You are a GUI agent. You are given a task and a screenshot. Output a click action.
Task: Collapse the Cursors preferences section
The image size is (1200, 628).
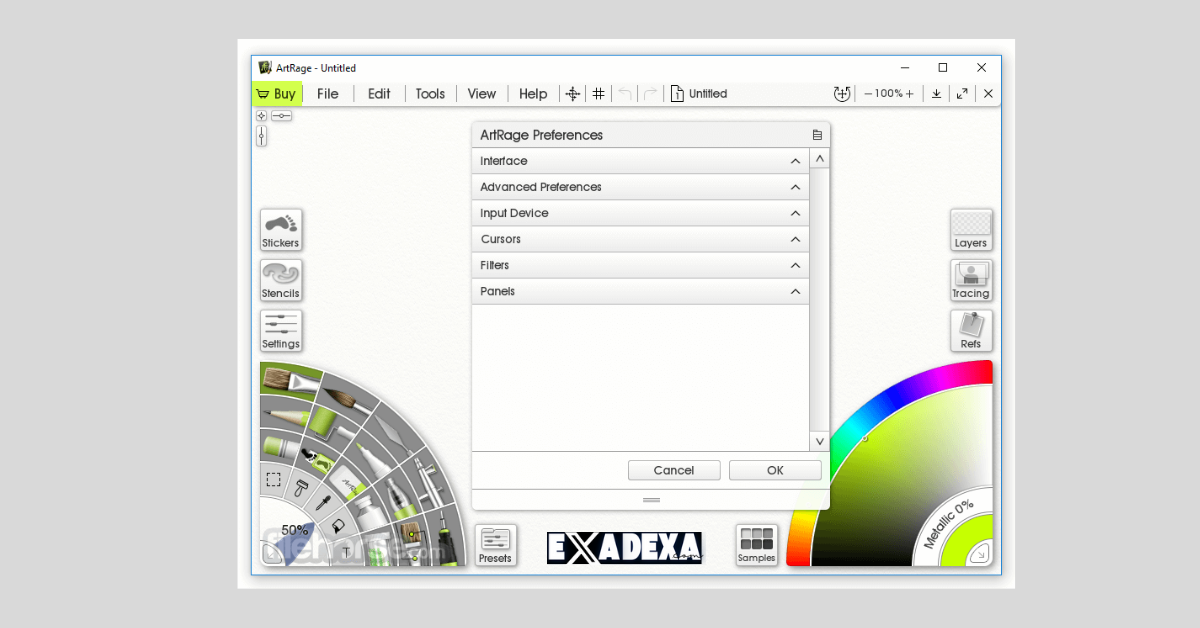(x=795, y=239)
